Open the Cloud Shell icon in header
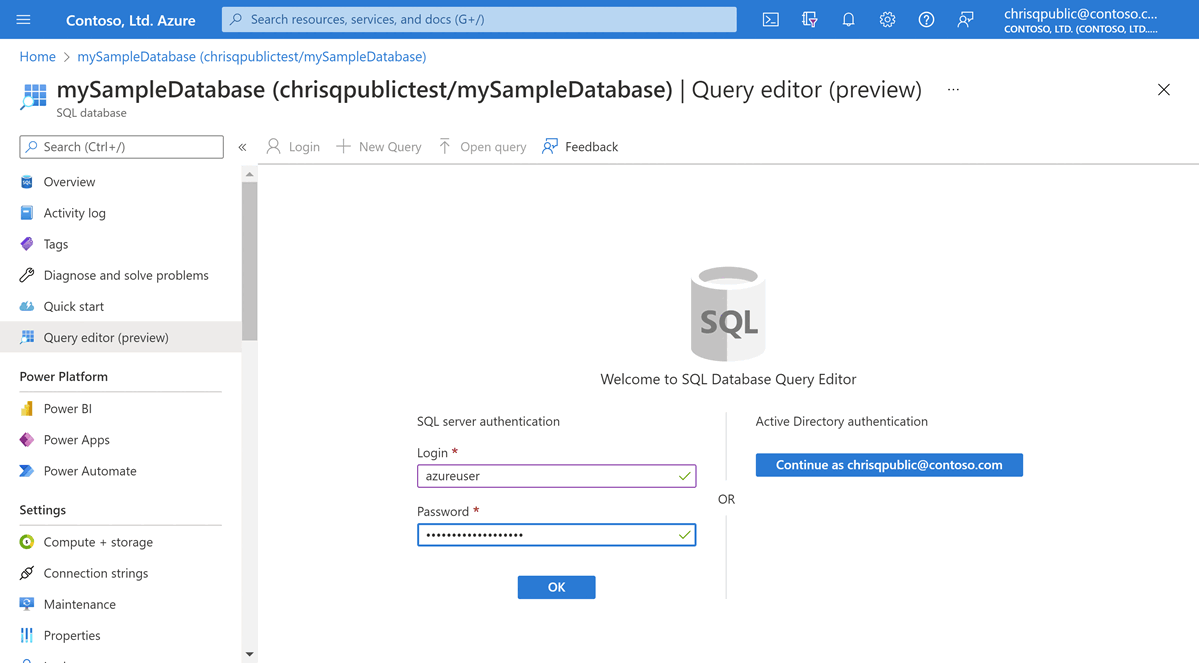This screenshot has width=1199, height=663. pyautogui.click(x=770, y=20)
